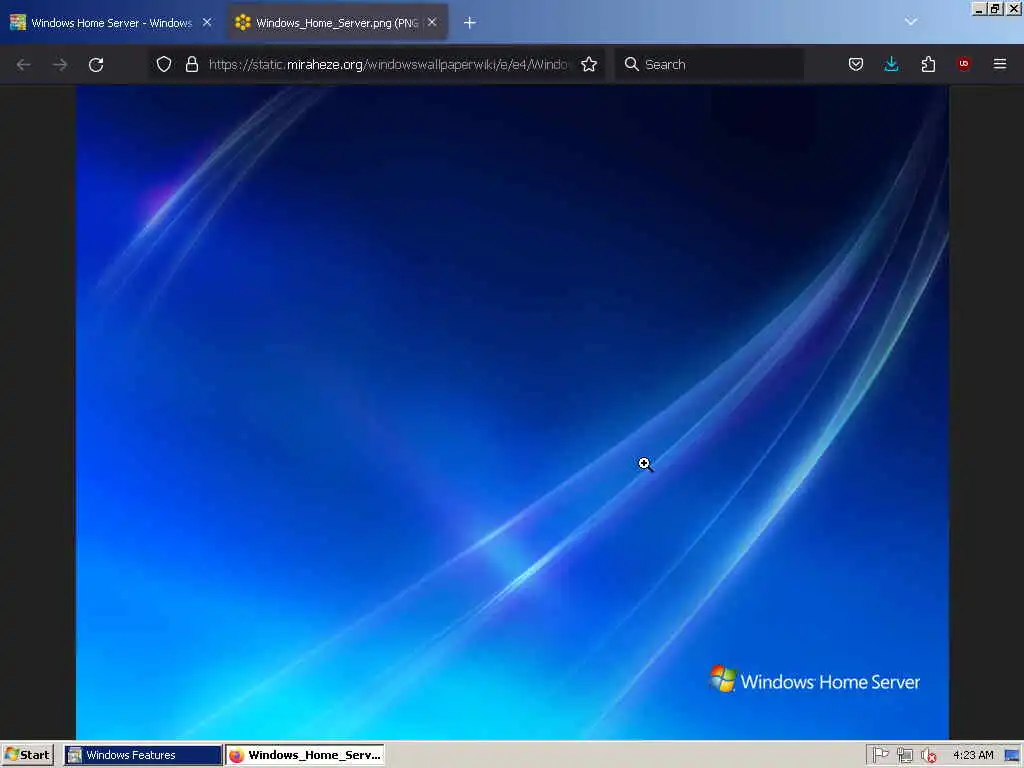
Task: Bookmark this page with the star
Action: tap(589, 64)
